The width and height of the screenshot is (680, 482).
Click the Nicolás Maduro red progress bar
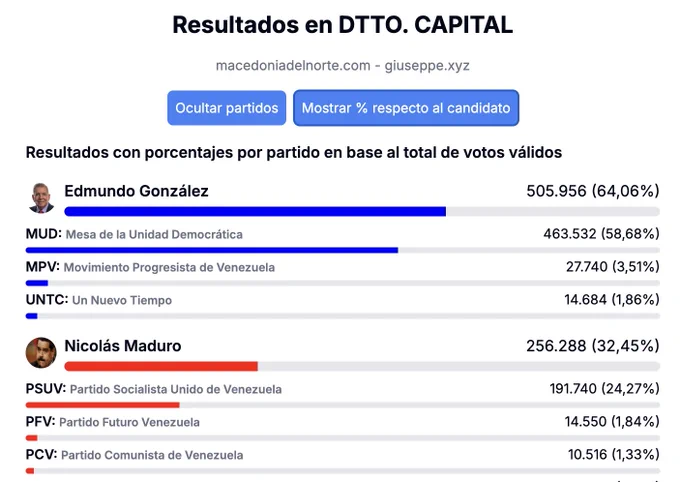362,367
